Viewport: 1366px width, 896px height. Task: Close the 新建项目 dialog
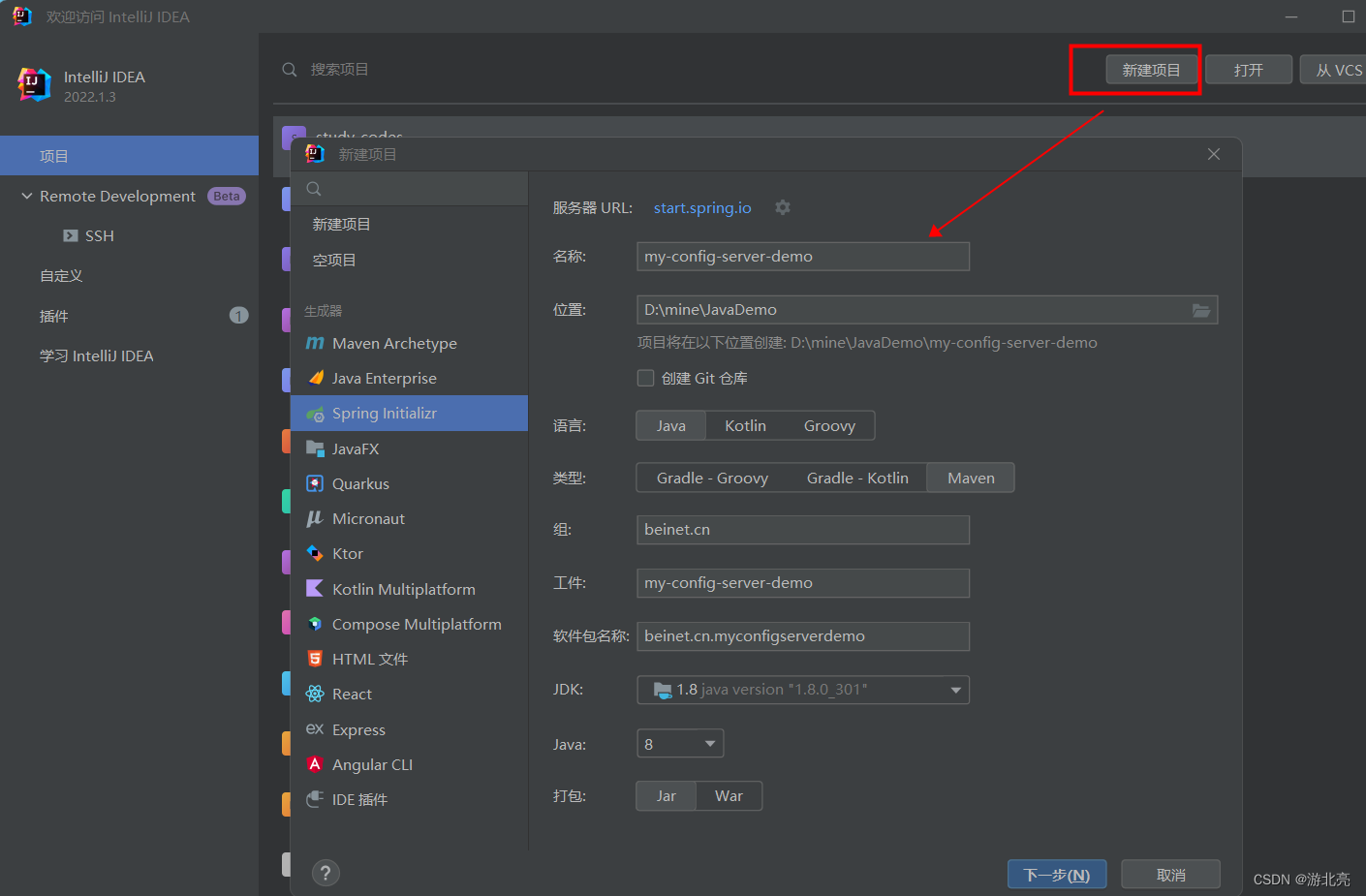click(1213, 154)
